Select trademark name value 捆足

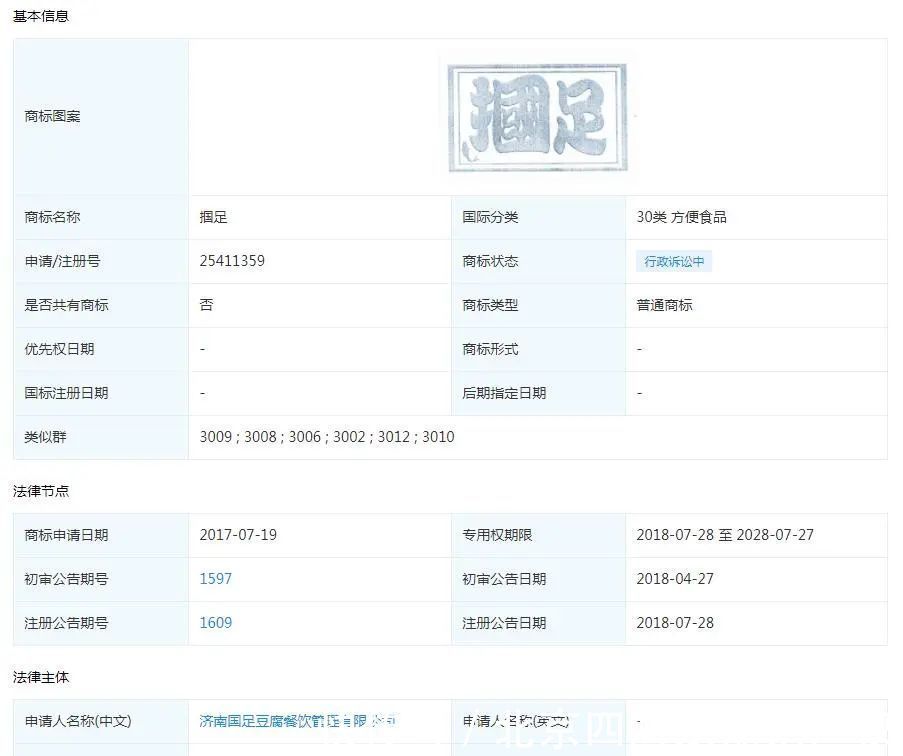click(214, 217)
